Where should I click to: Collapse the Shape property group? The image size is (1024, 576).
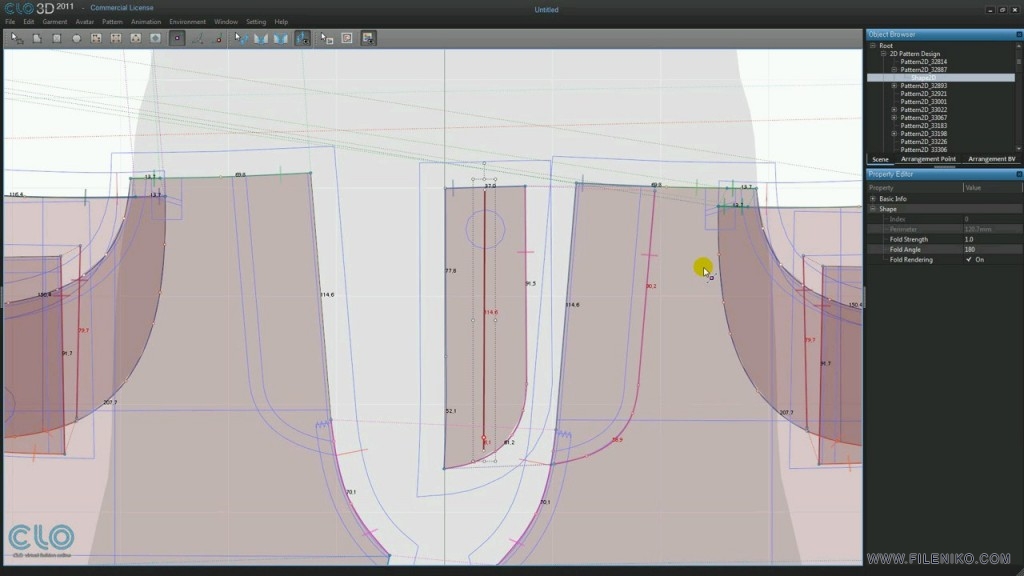tap(873, 209)
